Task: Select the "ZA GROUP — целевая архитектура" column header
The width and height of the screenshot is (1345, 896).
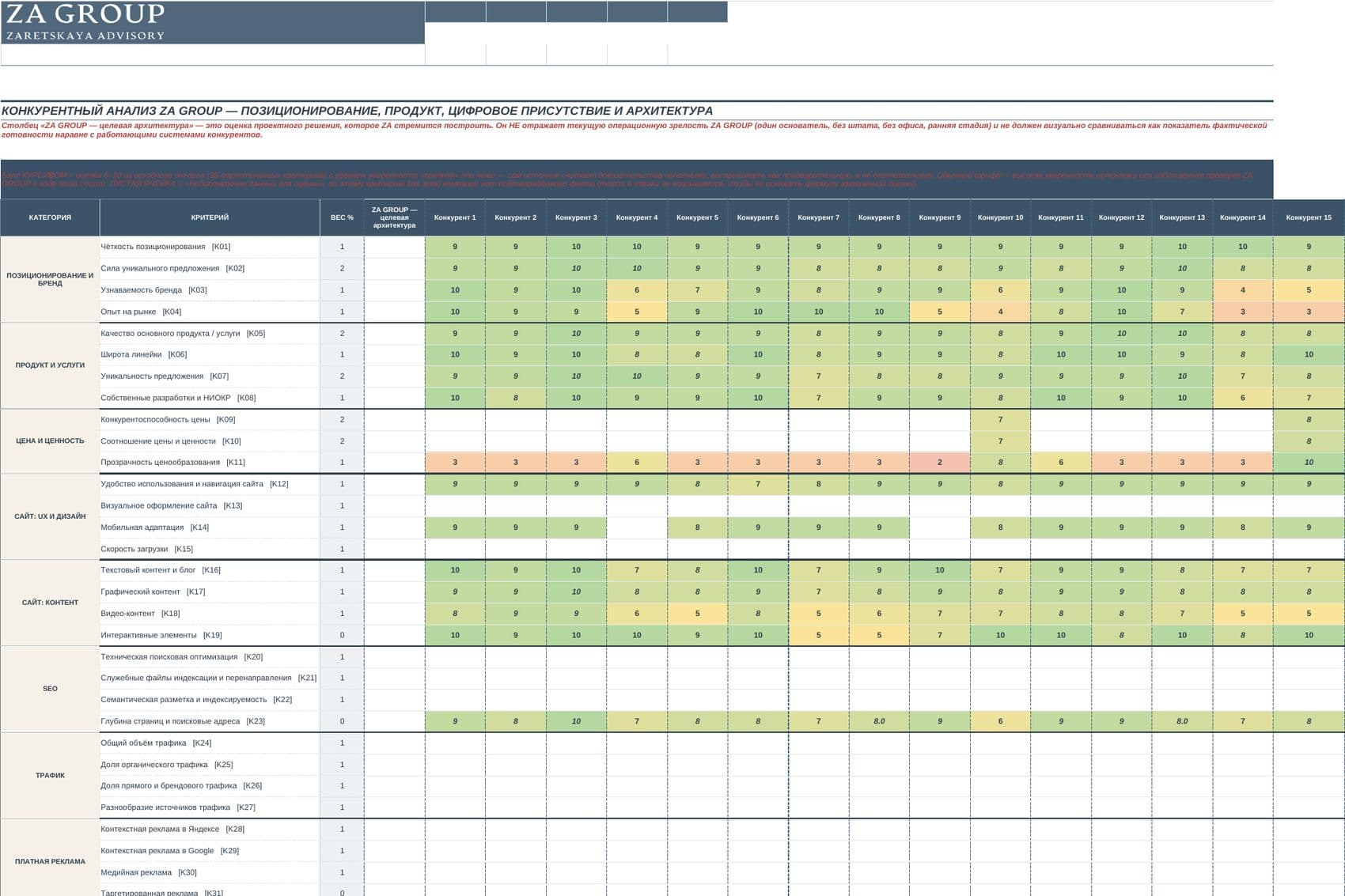Action: coord(394,217)
